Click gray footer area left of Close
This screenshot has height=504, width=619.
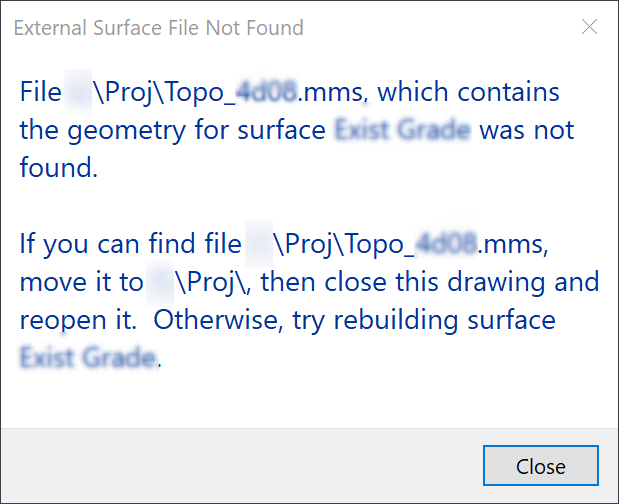(240, 466)
